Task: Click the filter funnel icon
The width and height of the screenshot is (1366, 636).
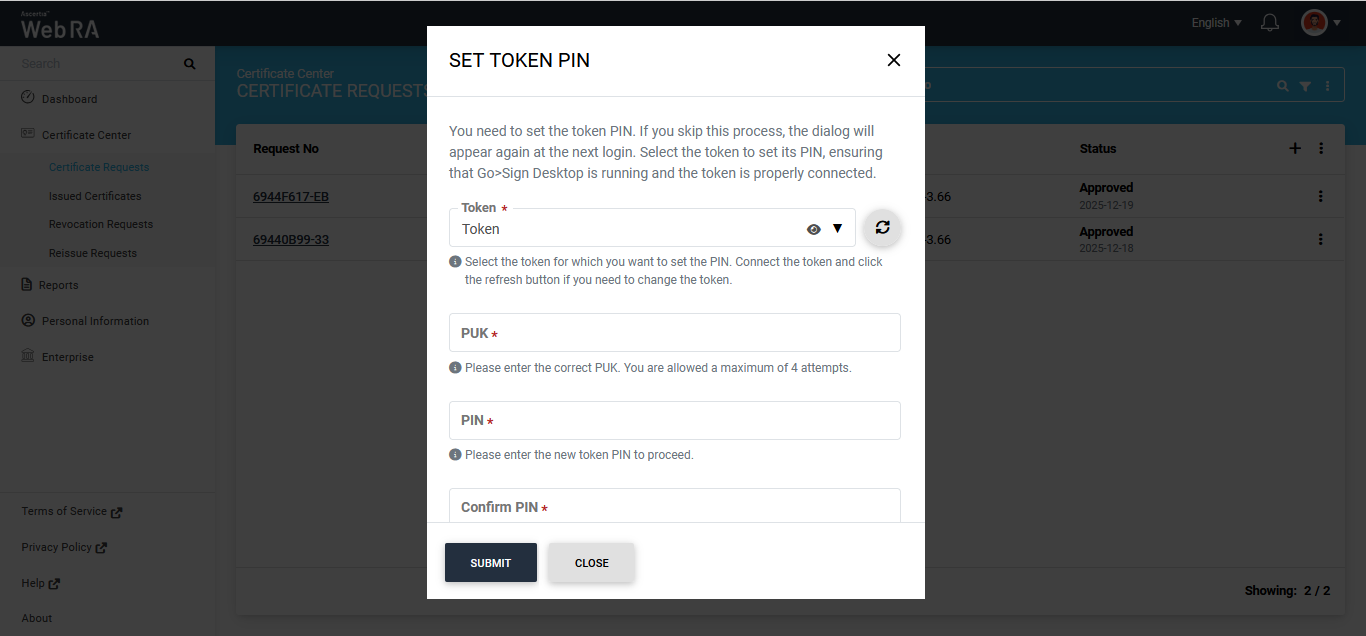Action: pos(1305,87)
